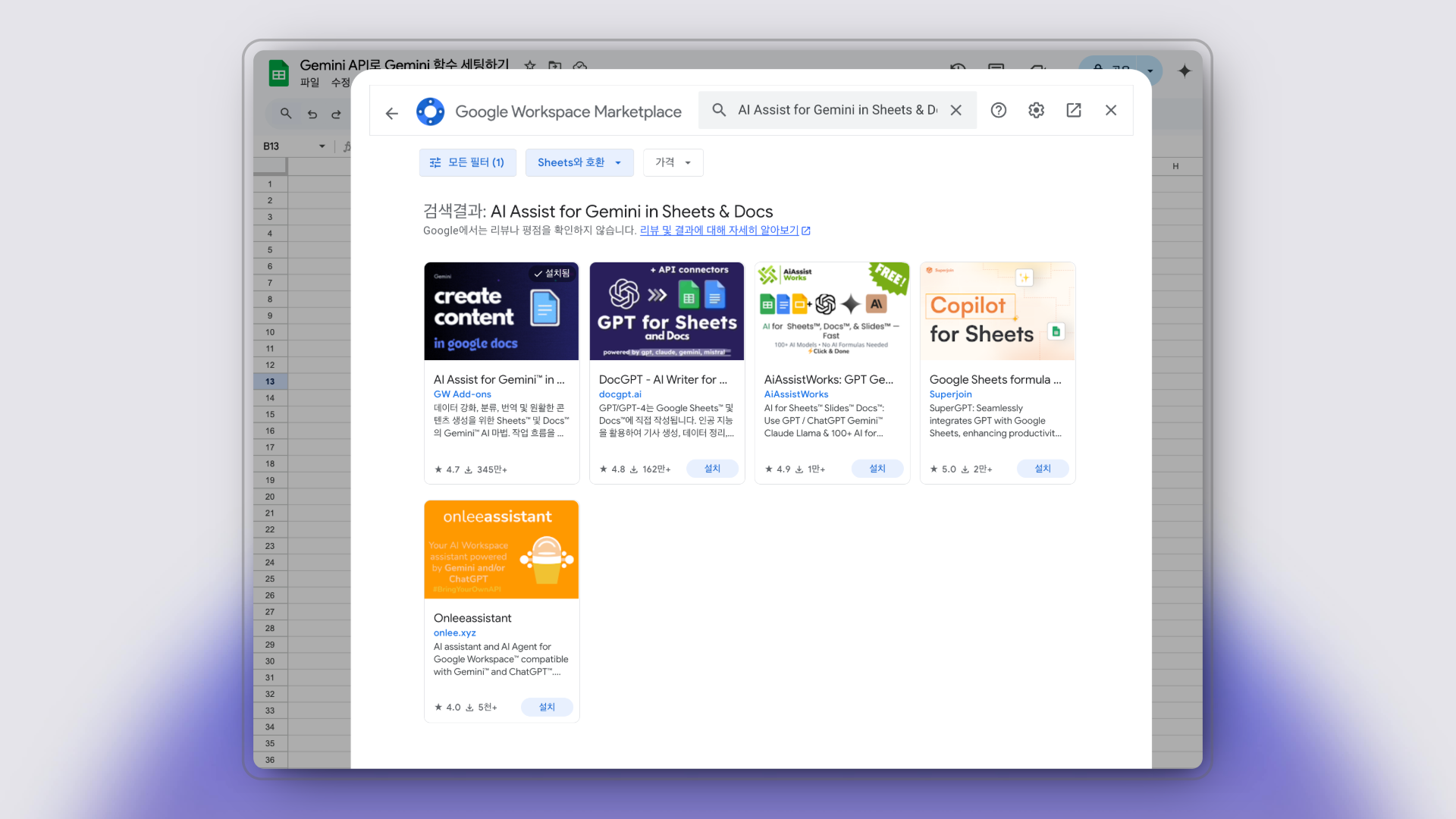Open the onlee.xyz developer link
Screen dimensions: 1456x819
[455, 632]
